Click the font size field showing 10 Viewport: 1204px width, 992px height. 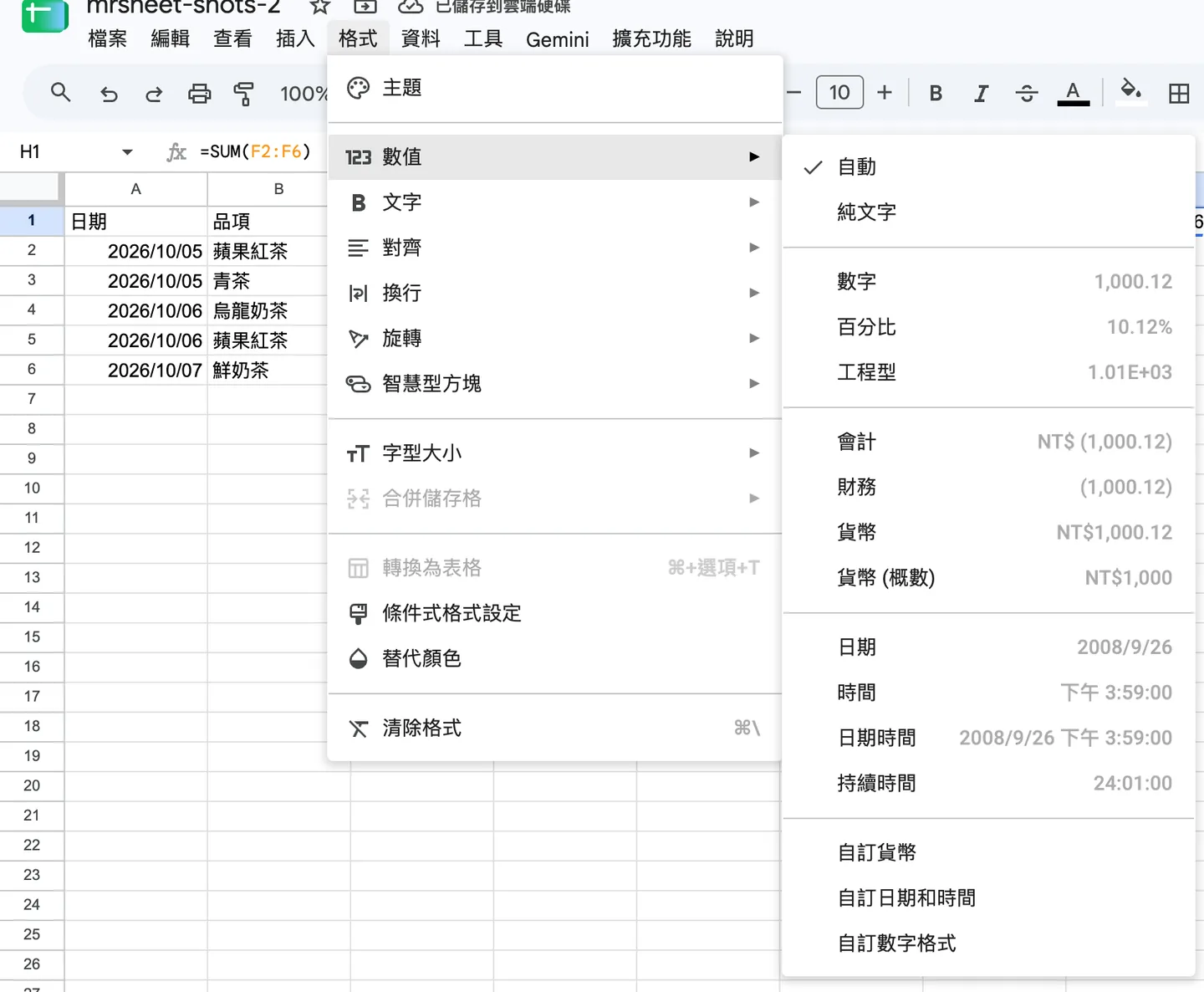(839, 92)
